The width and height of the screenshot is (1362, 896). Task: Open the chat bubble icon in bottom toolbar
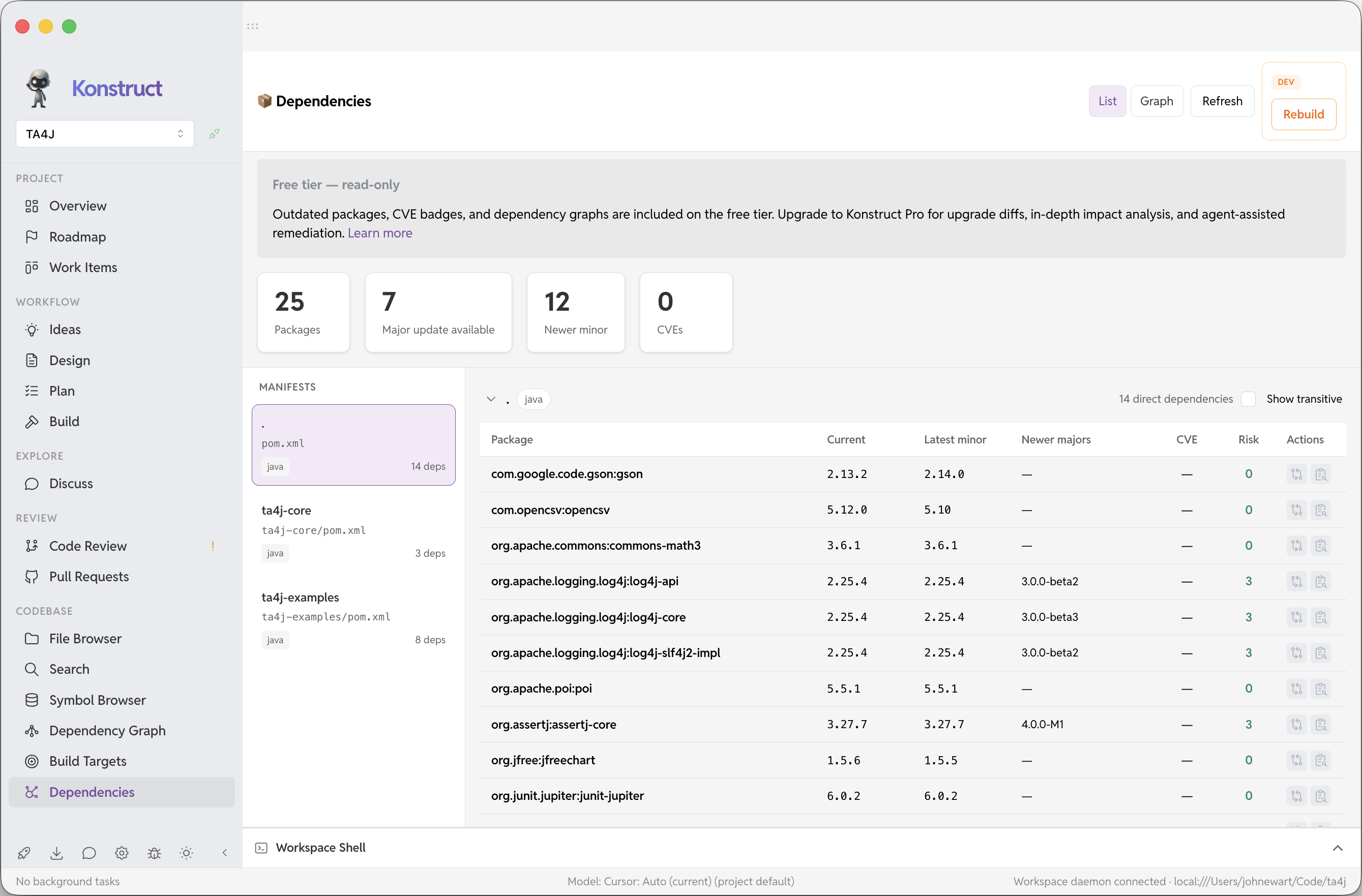click(x=88, y=853)
